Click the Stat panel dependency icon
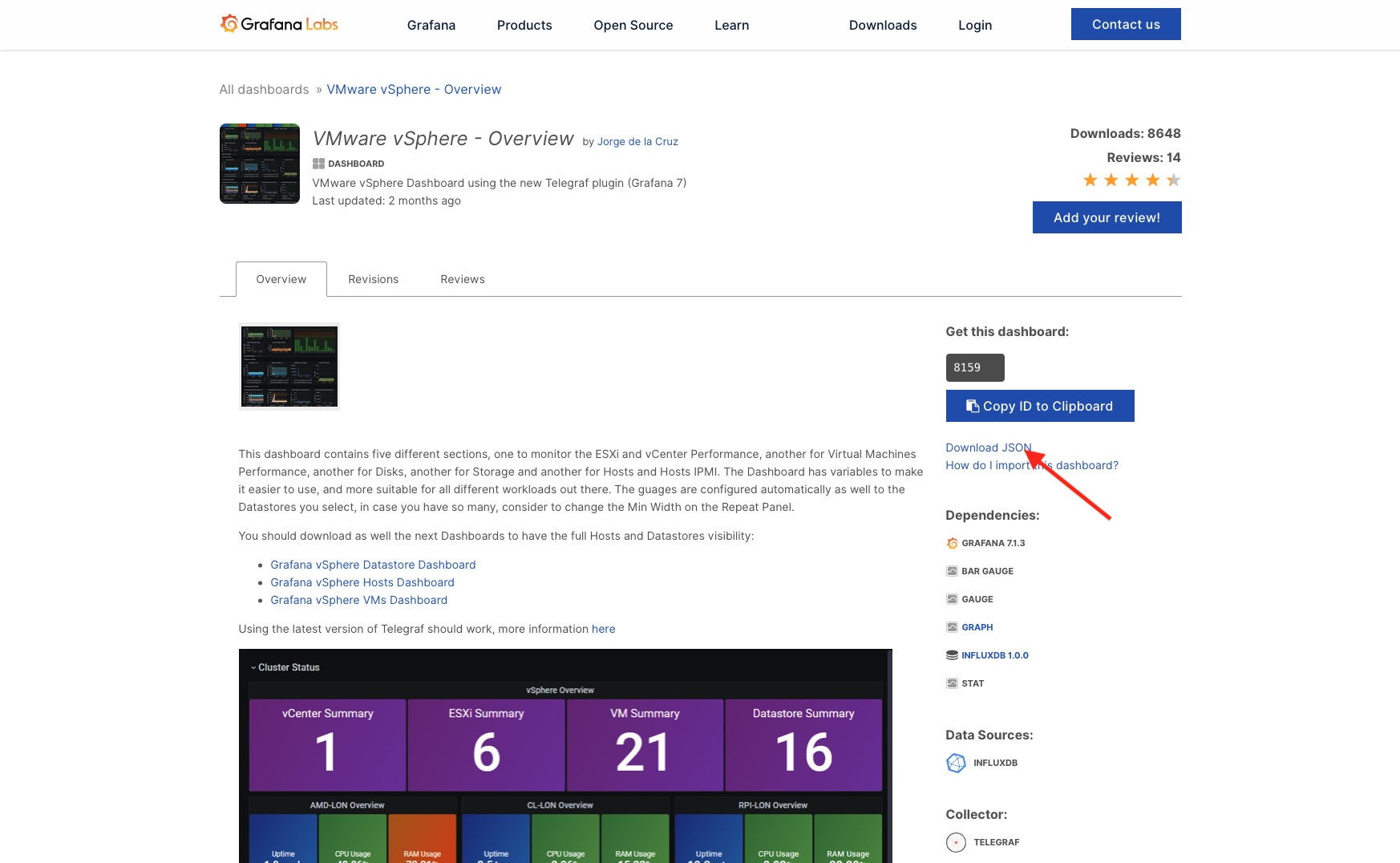The height and width of the screenshot is (863, 1400). (x=952, y=683)
